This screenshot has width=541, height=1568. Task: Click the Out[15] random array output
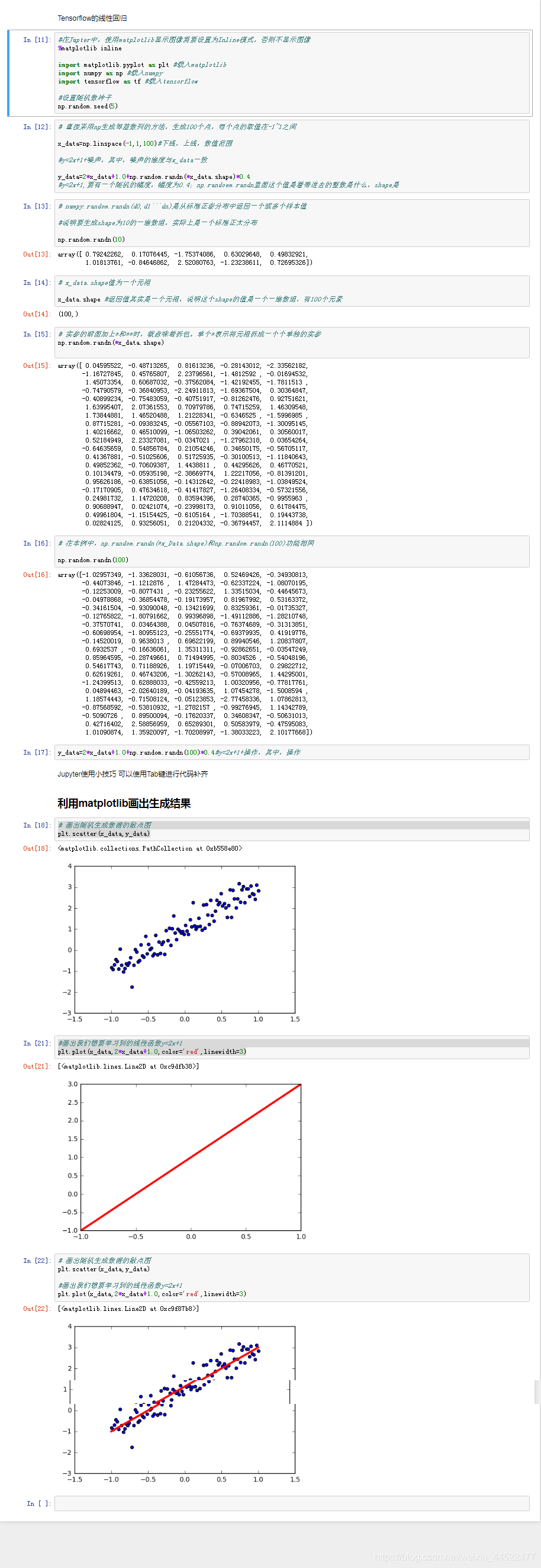[x=185, y=444]
